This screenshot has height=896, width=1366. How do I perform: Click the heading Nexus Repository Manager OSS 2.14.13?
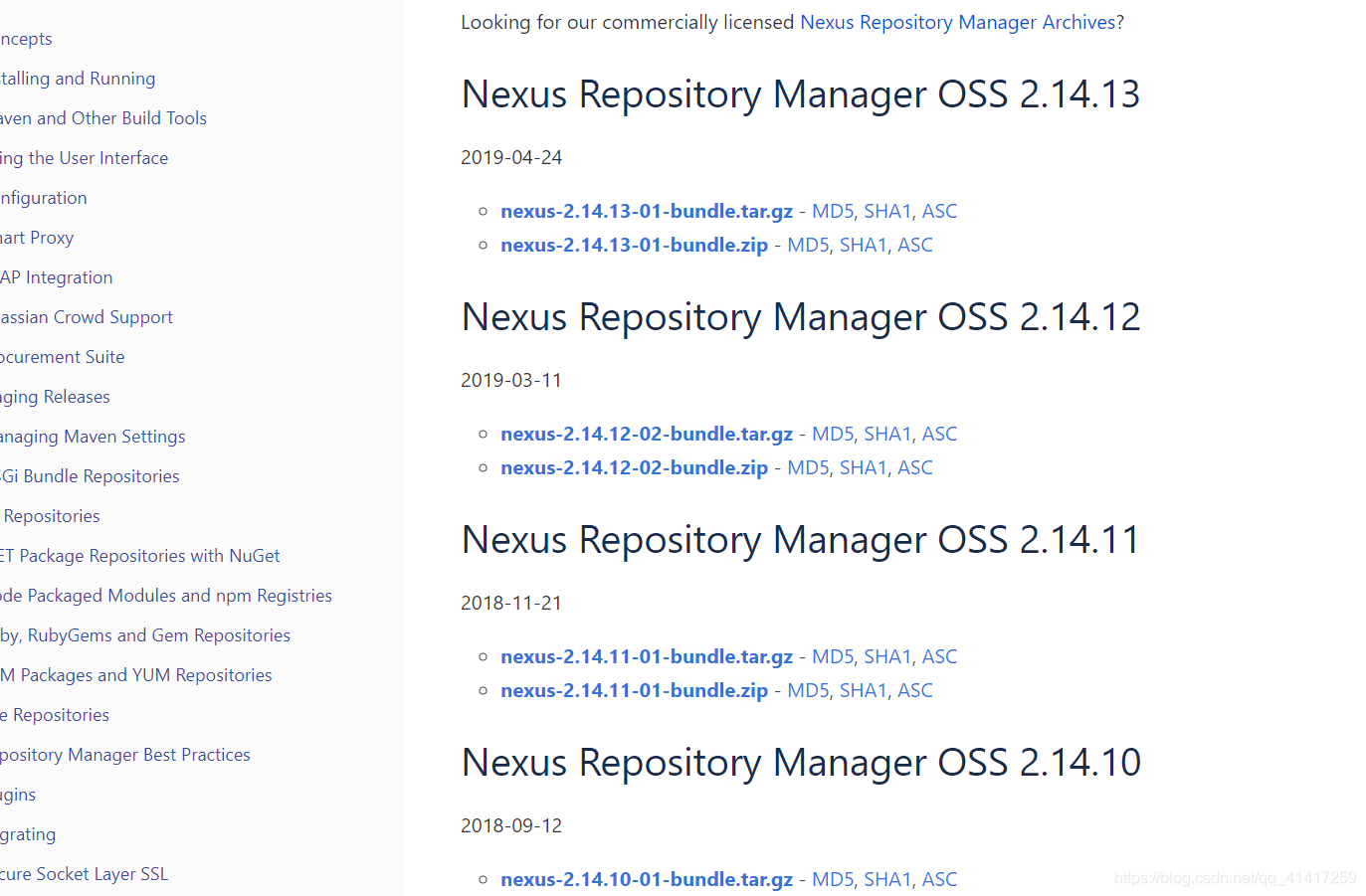point(801,94)
